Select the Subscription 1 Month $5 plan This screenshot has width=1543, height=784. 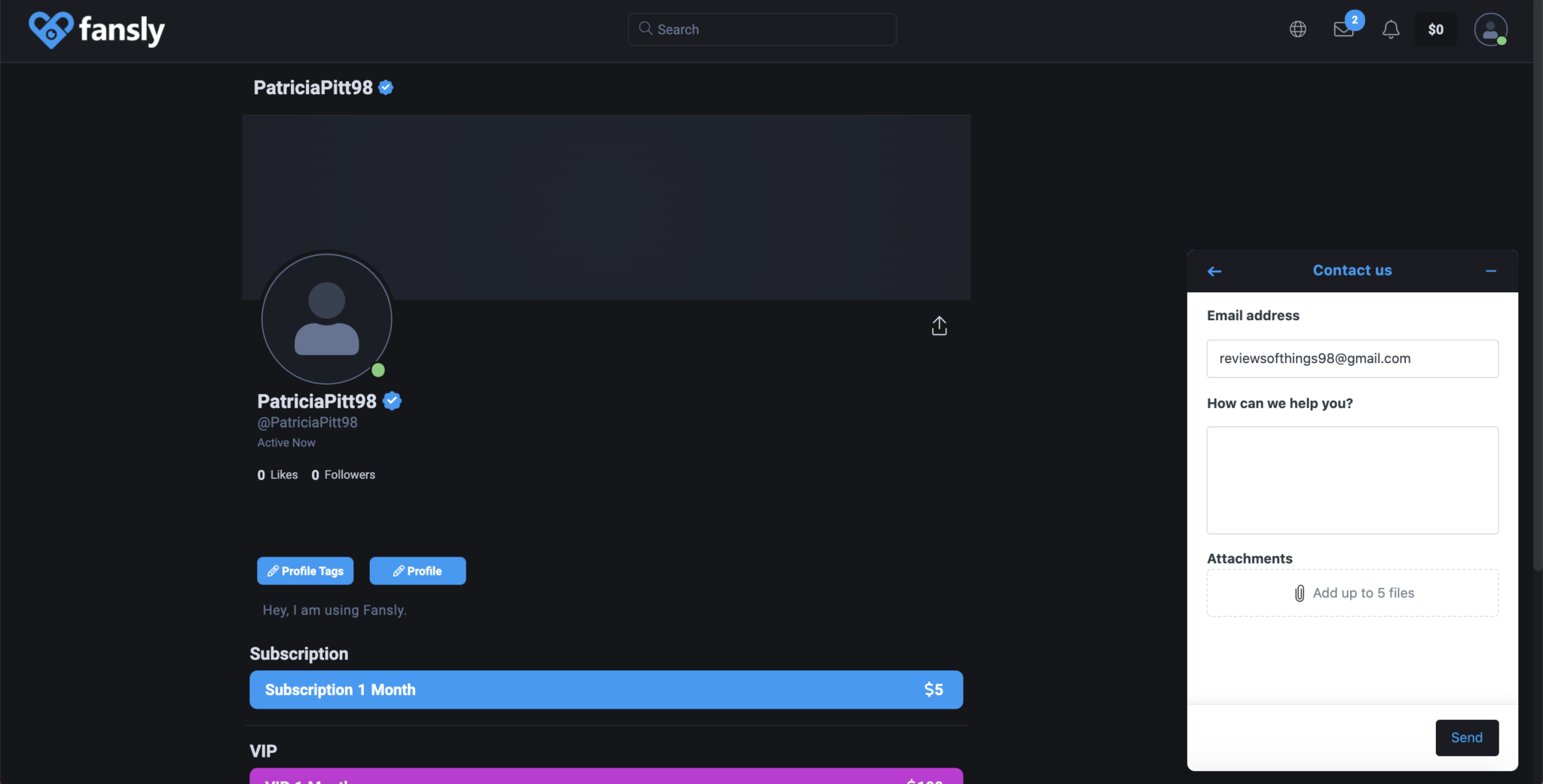tap(606, 690)
